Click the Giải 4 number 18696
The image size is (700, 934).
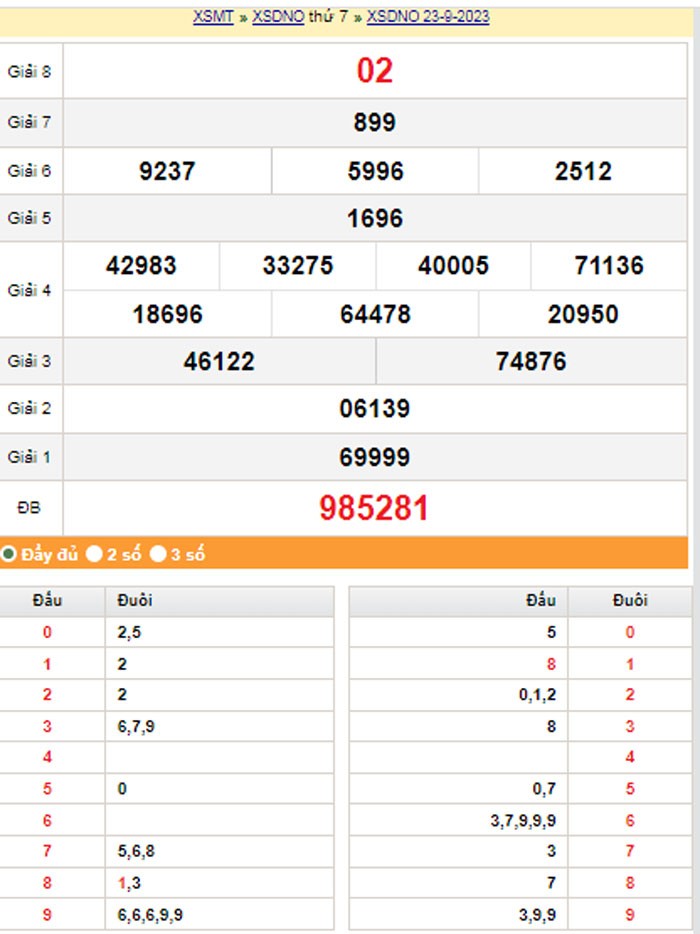167,314
